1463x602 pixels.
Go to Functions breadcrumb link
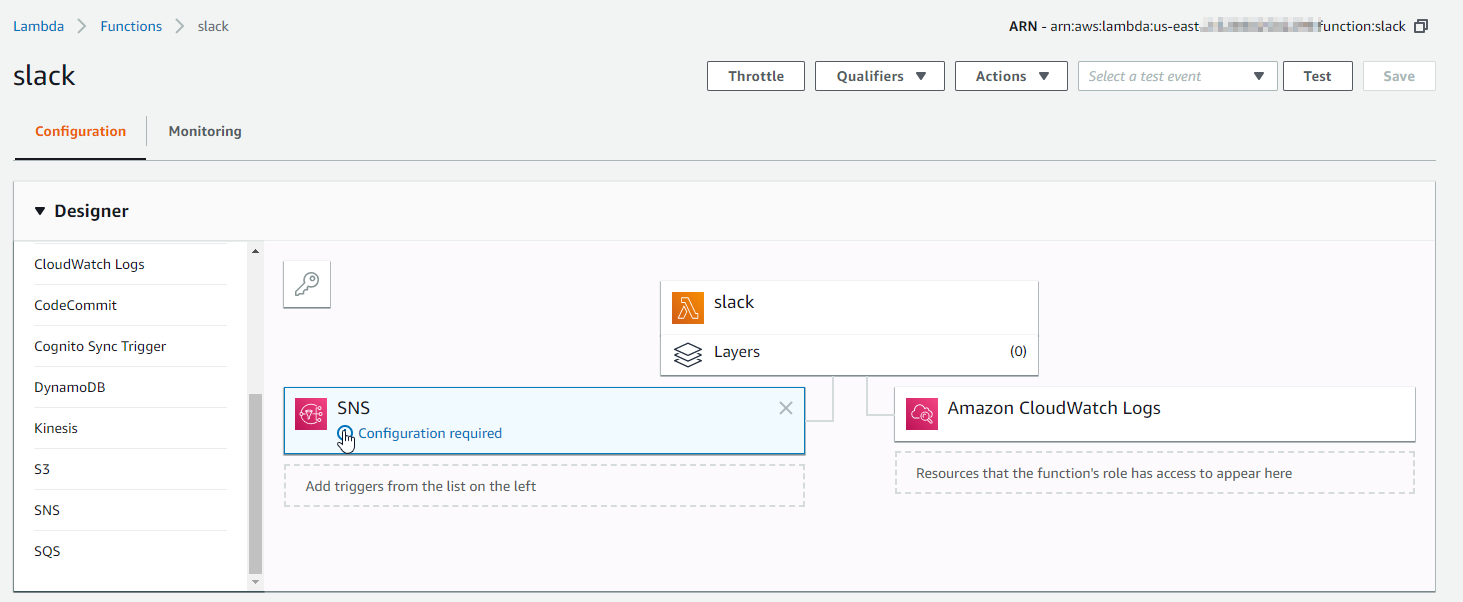click(131, 26)
